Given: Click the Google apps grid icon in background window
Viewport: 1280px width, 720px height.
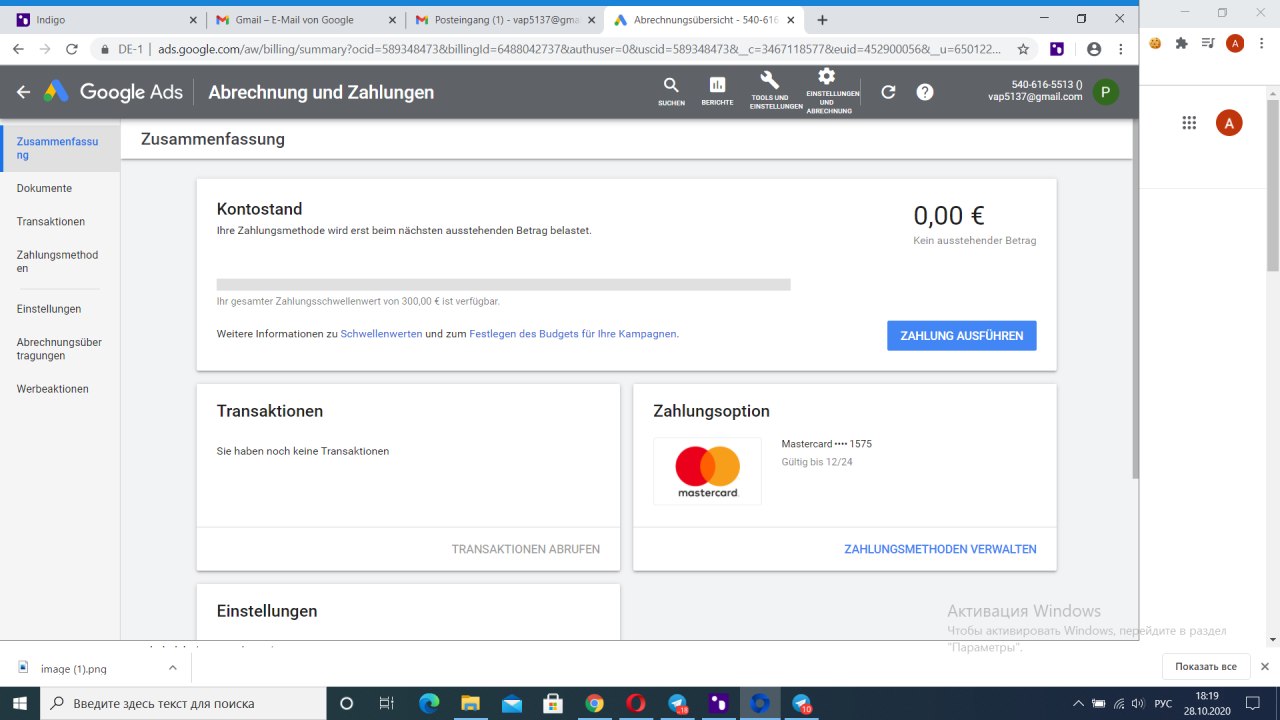Looking at the screenshot, I should pos(1189,123).
